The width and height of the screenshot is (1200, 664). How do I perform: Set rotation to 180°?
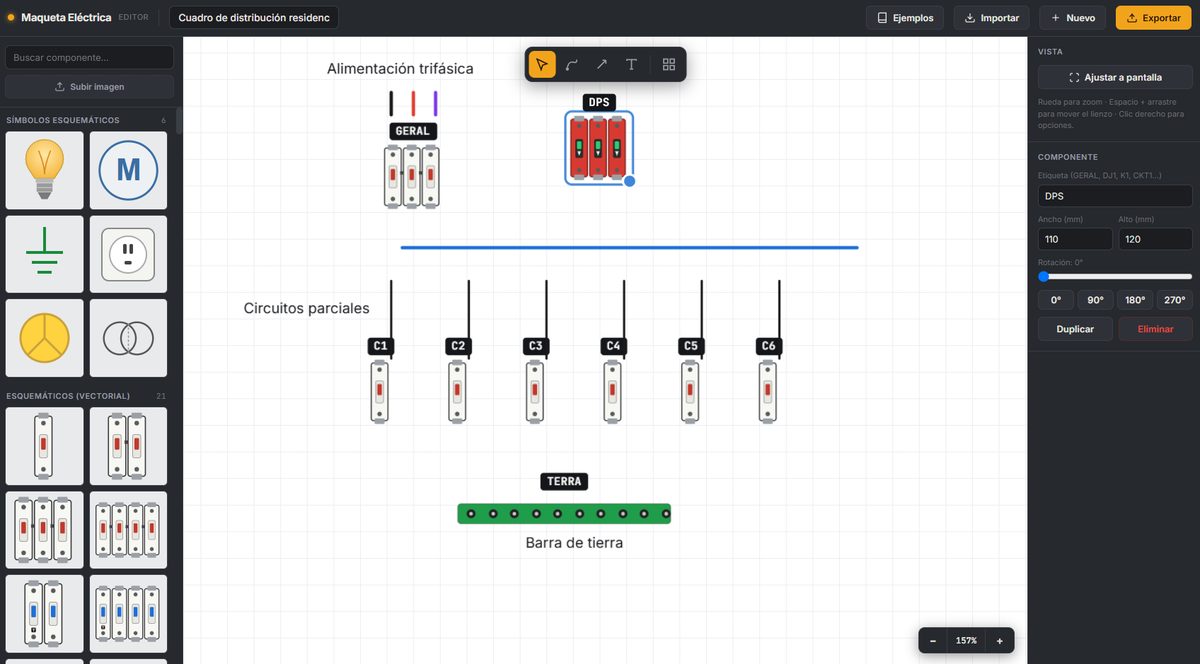point(1135,300)
